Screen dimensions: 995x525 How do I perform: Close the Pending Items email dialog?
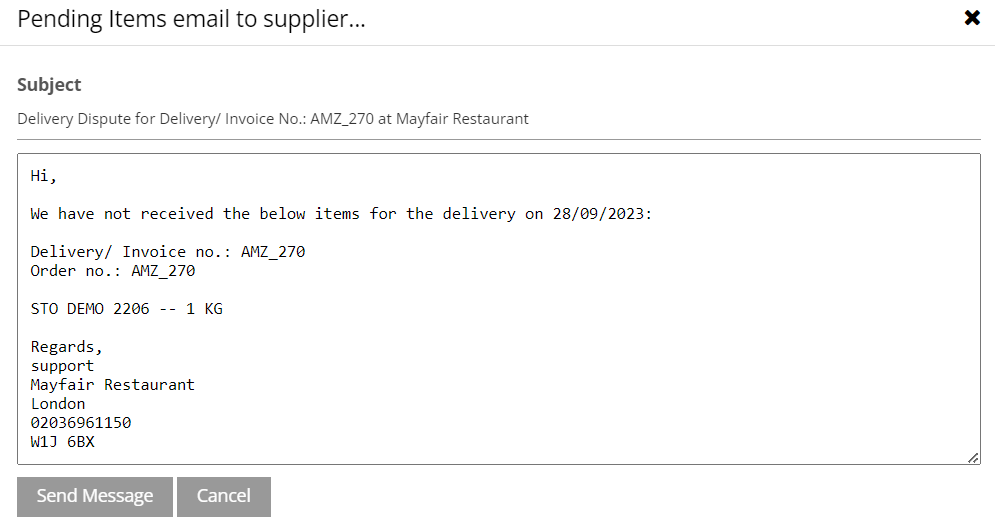[971, 18]
